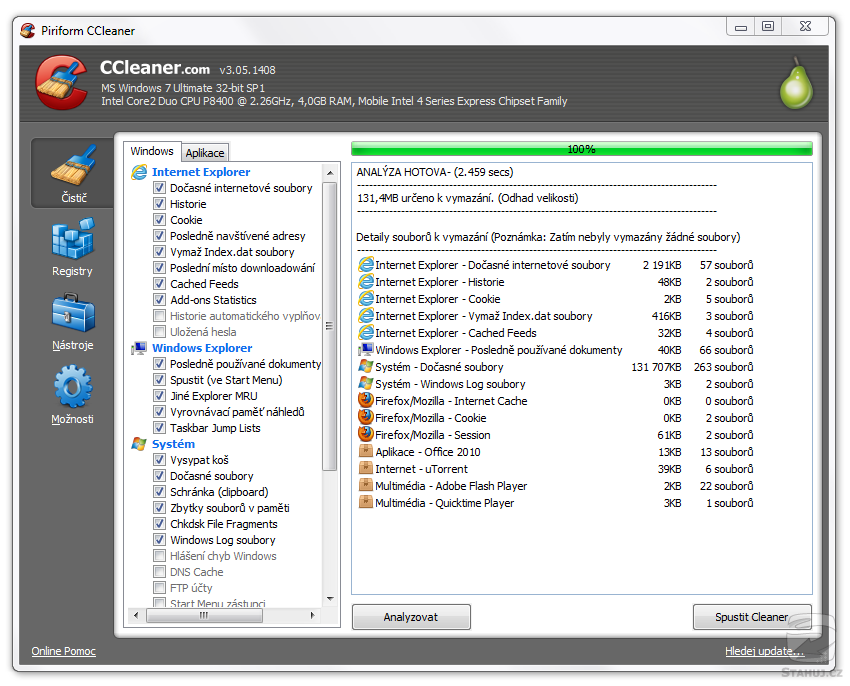Click Firefox icon beside Session result

coord(366,434)
